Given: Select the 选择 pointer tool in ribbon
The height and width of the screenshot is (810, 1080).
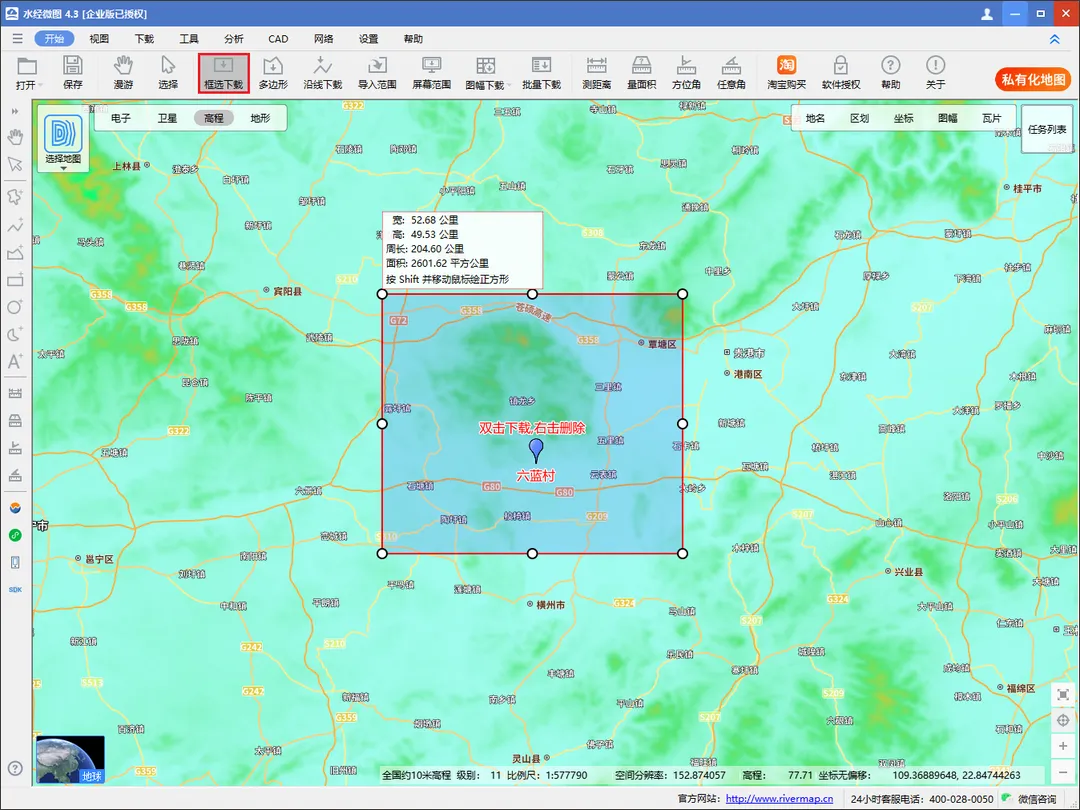Looking at the screenshot, I should coord(168,72).
